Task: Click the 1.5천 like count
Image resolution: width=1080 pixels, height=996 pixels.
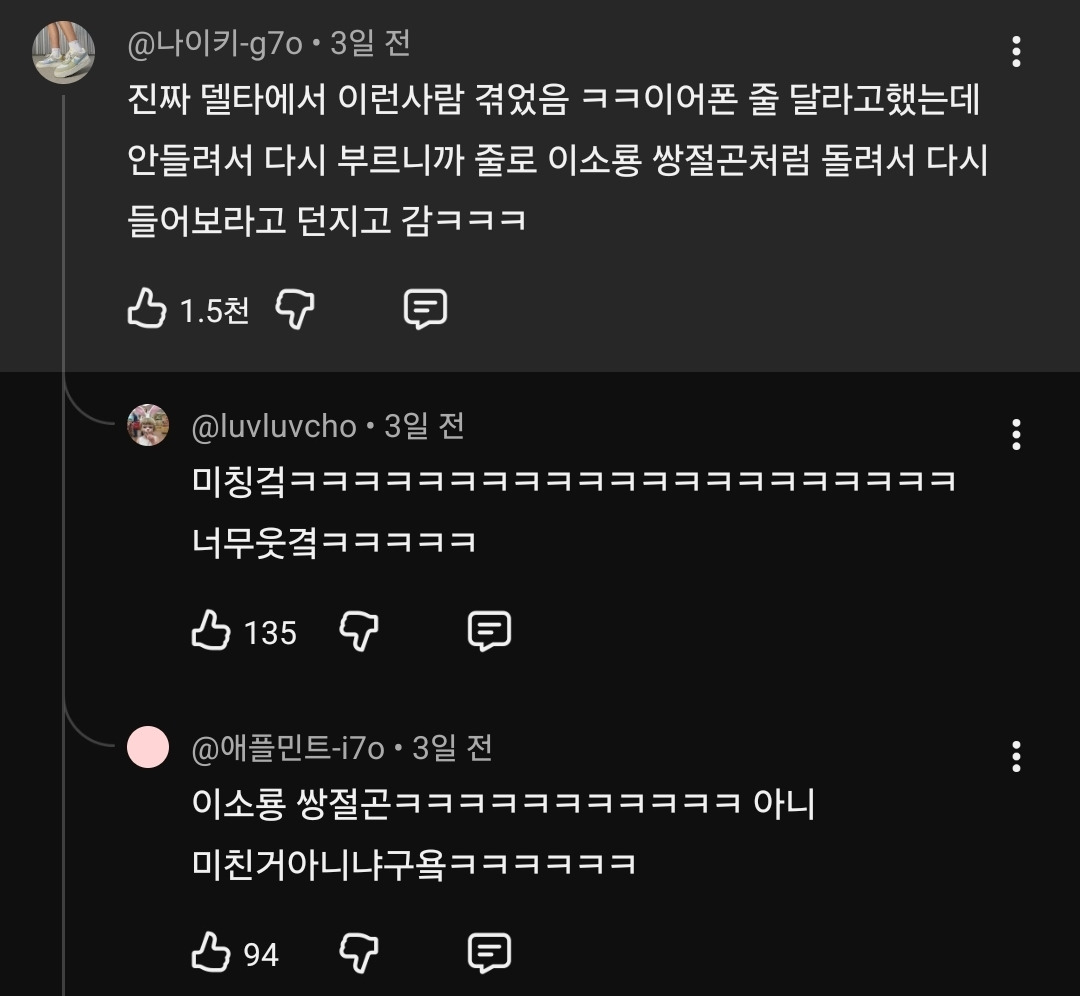Action: coord(214,312)
